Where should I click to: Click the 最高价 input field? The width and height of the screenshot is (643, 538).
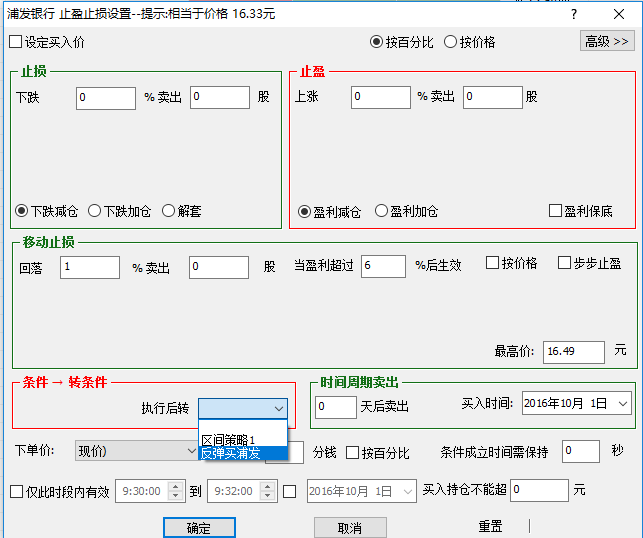(x=573, y=352)
